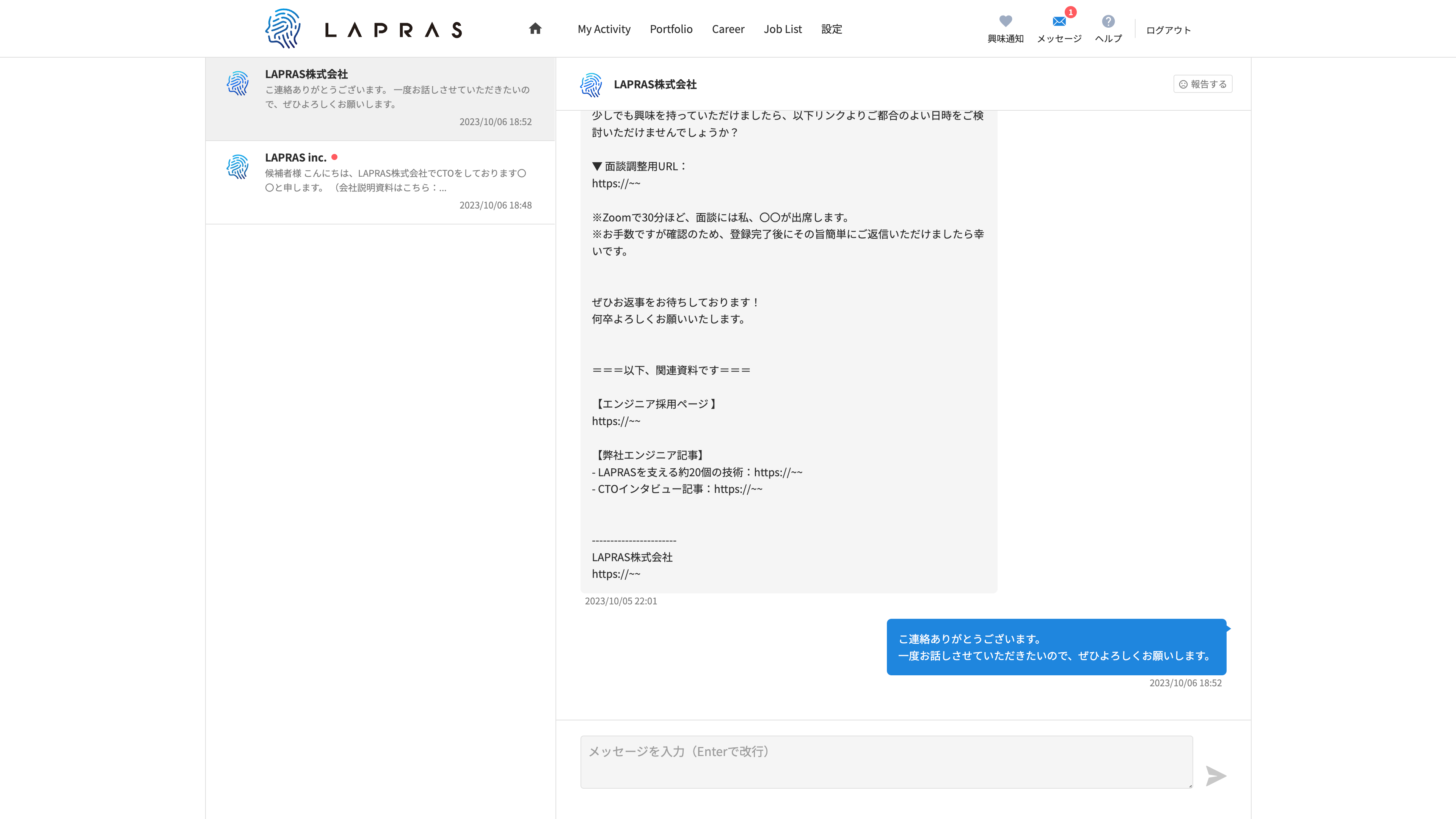Image resolution: width=1456 pixels, height=819 pixels.
Task: Open the メッセージ envelope icon
Action: click(x=1059, y=22)
